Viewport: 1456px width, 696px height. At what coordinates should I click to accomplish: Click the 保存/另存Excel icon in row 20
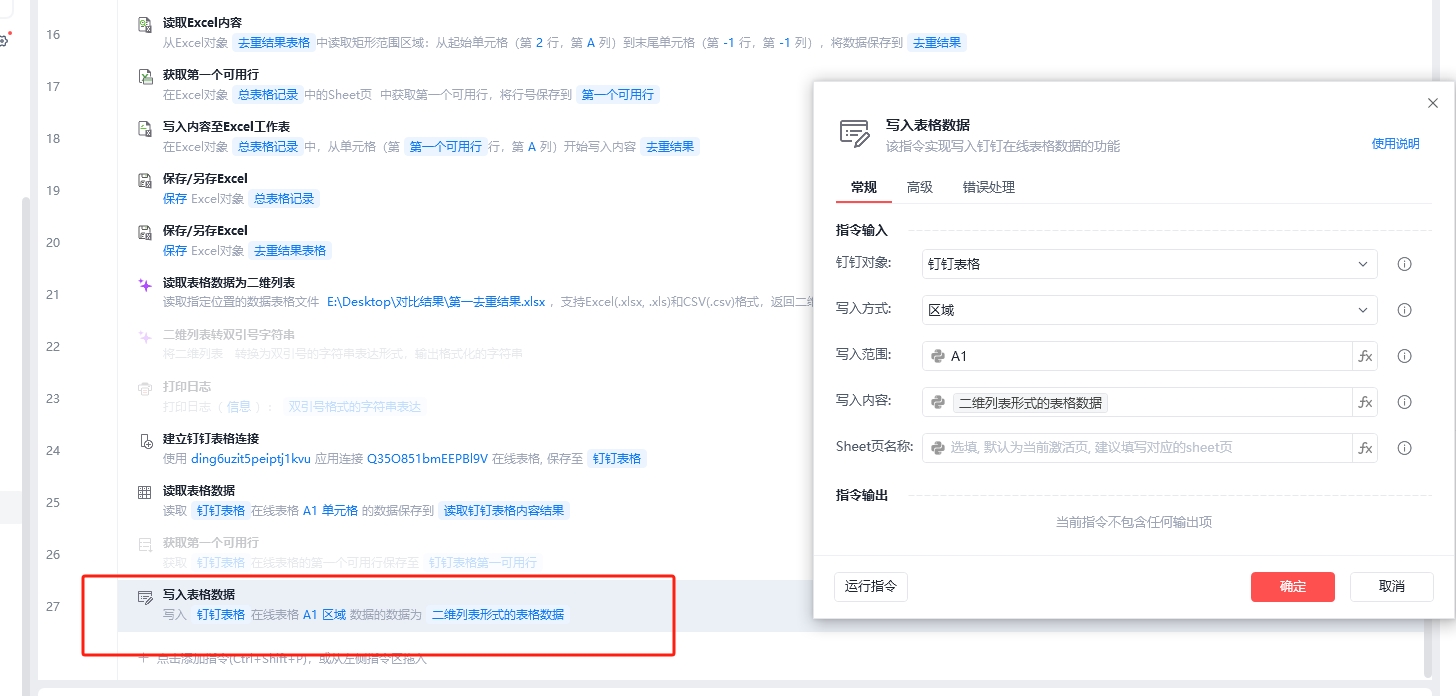point(145,231)
